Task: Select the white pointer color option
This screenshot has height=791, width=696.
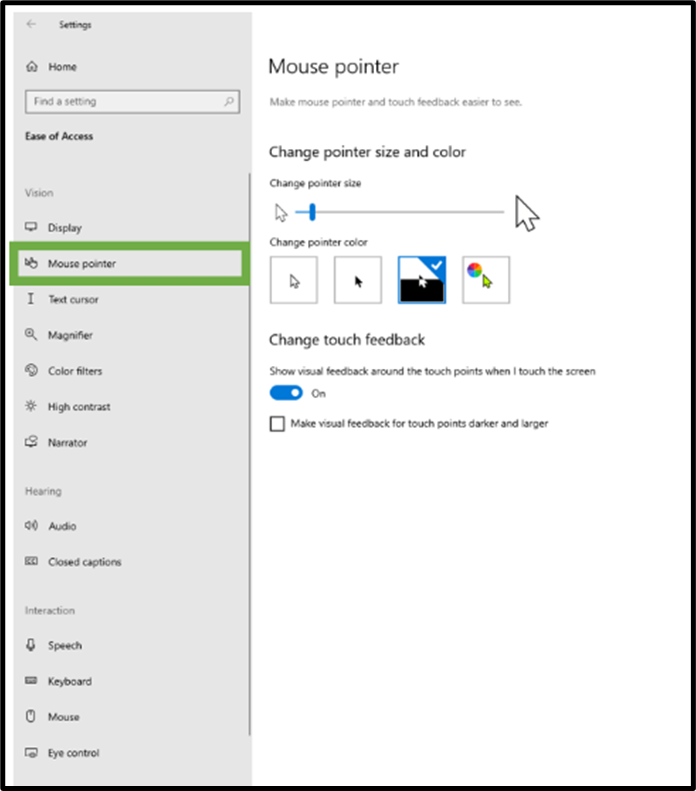Action: click(294, 280)
